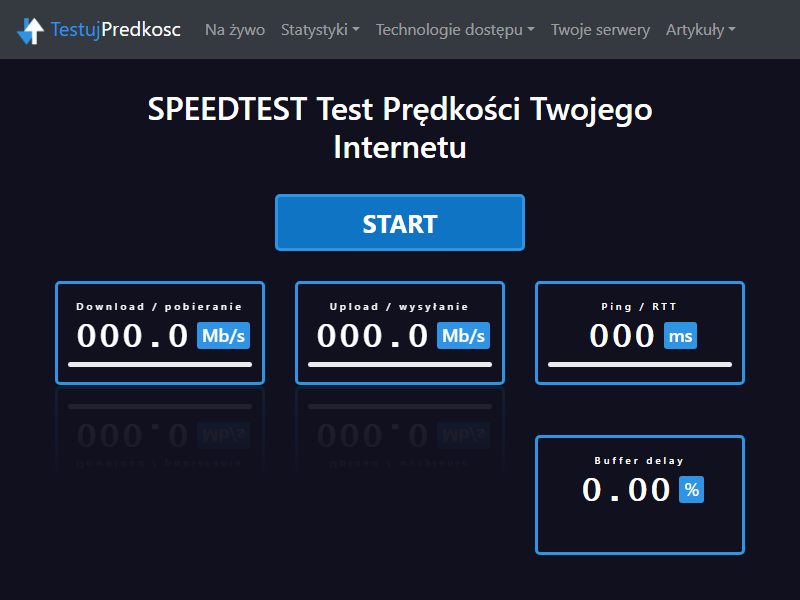Select the Ping / RTT result panel

(x=640, y=333)
